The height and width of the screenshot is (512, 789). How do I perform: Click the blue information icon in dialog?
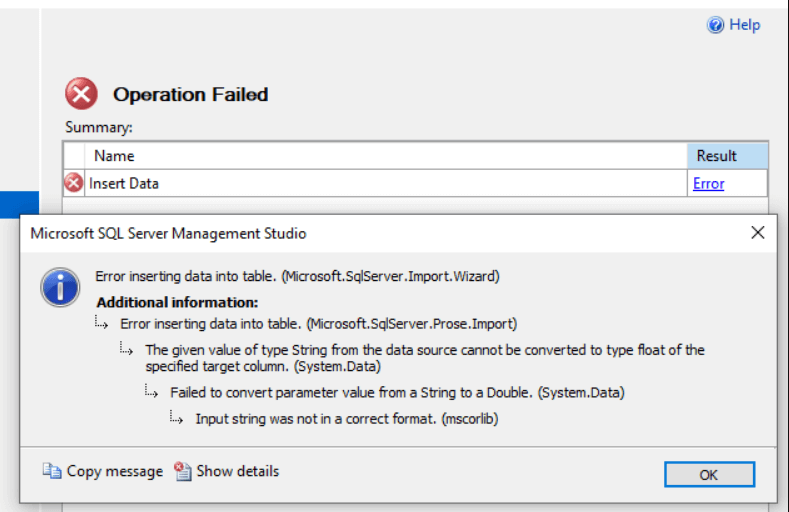tap(60, 287)
